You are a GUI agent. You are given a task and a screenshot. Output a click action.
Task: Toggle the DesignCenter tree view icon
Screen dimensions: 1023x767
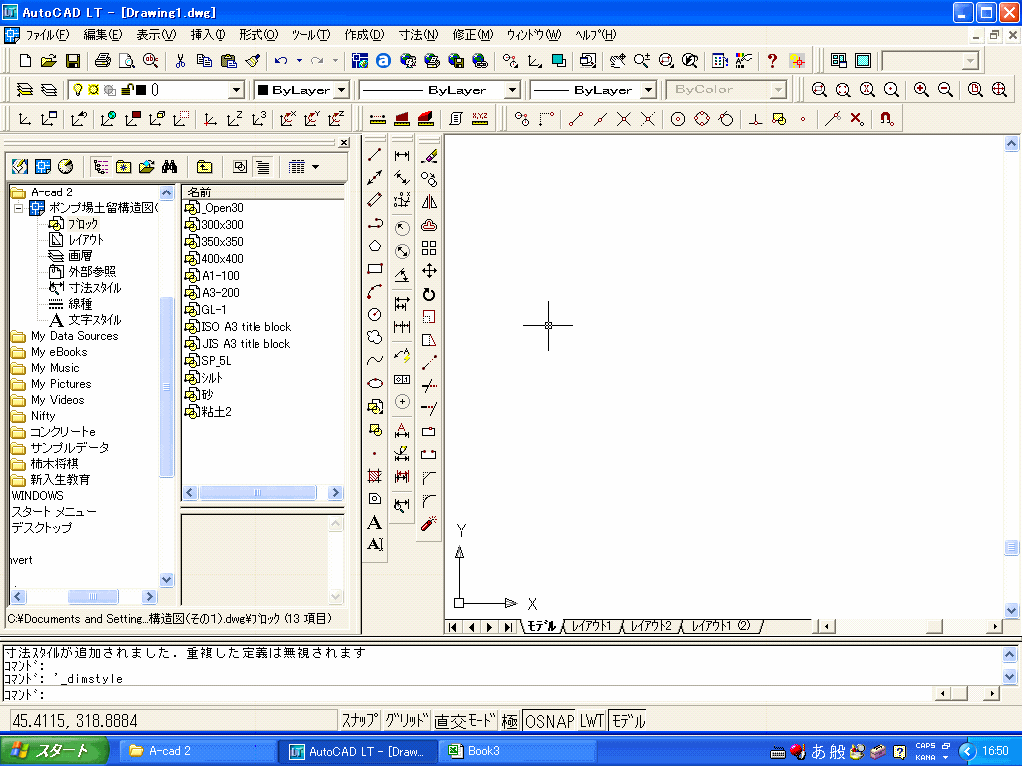pyautogui.click(x=100, y=167)
